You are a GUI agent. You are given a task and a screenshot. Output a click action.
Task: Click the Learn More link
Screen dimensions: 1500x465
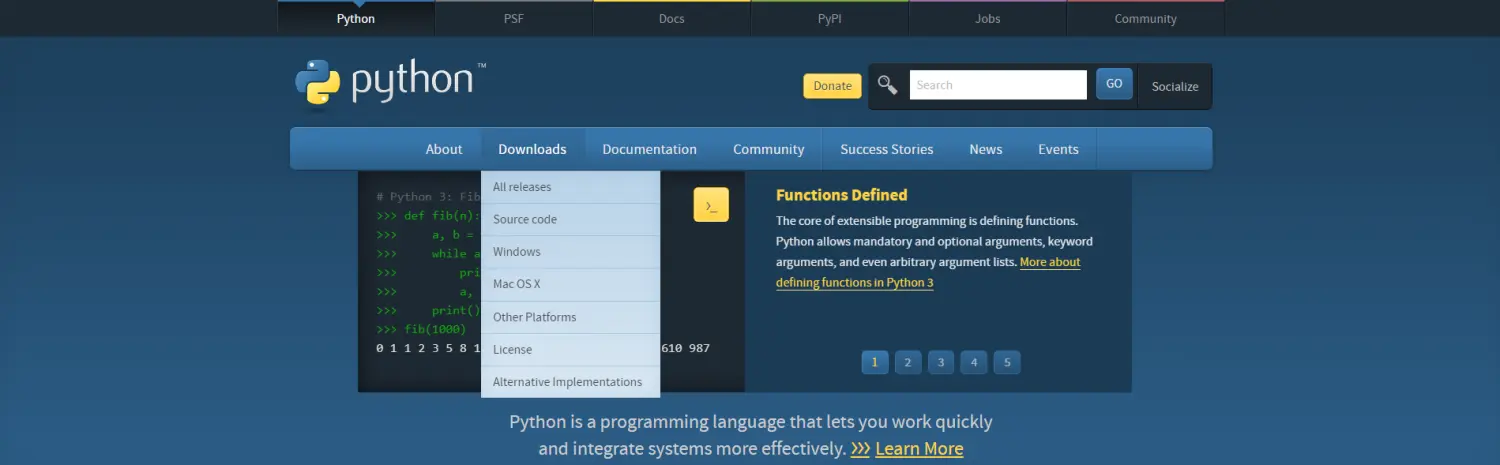tap(919, 449)
